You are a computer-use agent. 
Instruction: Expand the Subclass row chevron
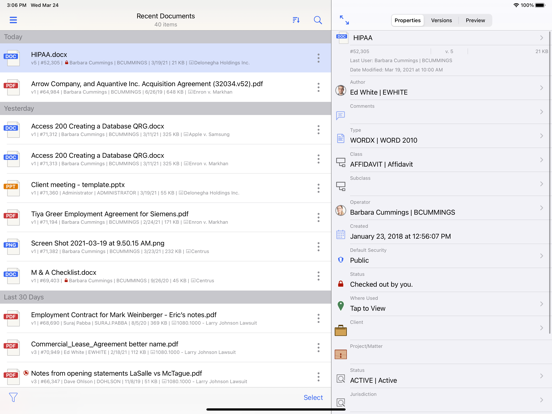tap(541, 184)
